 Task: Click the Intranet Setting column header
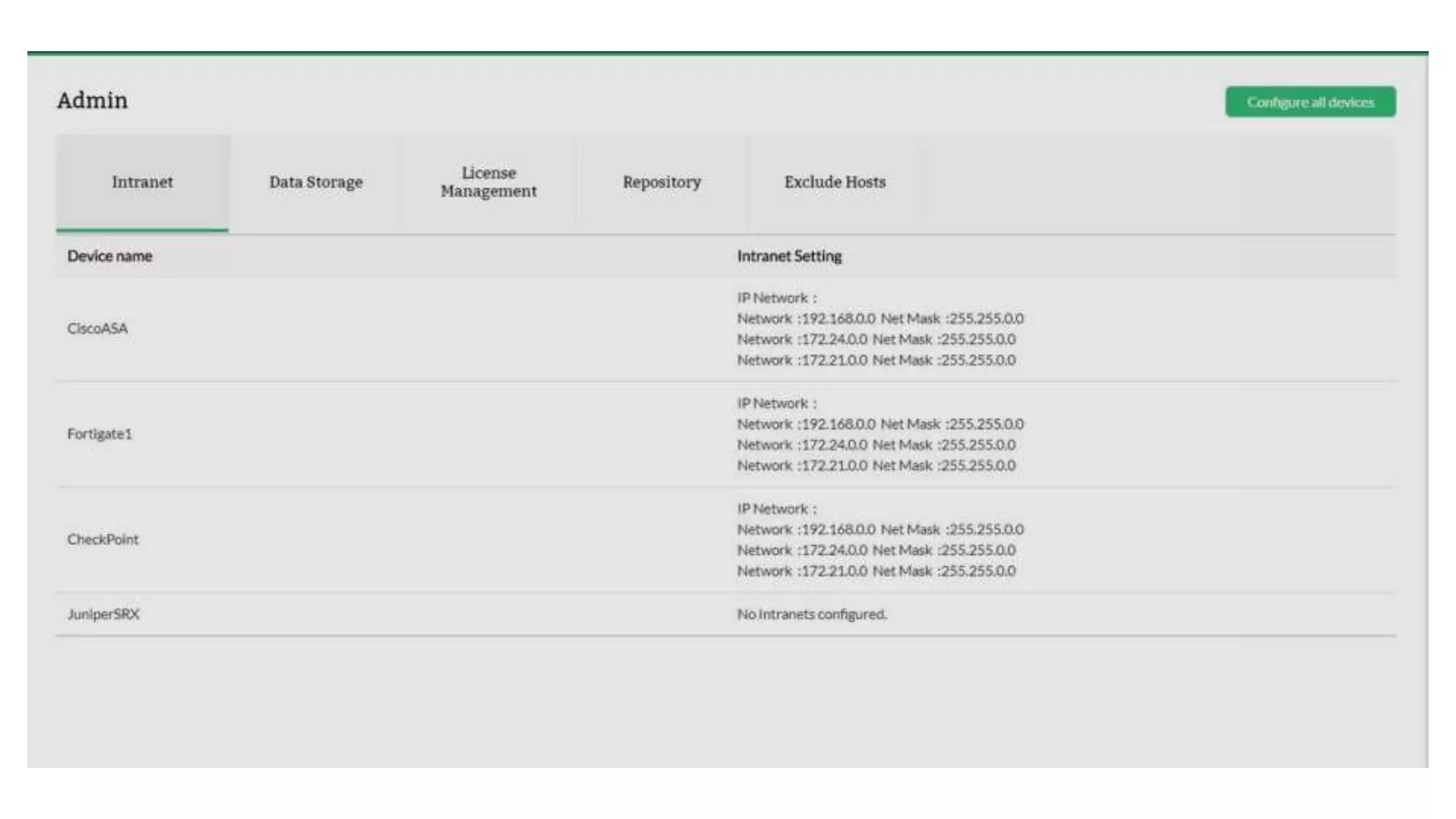pyautogui.click(x=789, y=256)
